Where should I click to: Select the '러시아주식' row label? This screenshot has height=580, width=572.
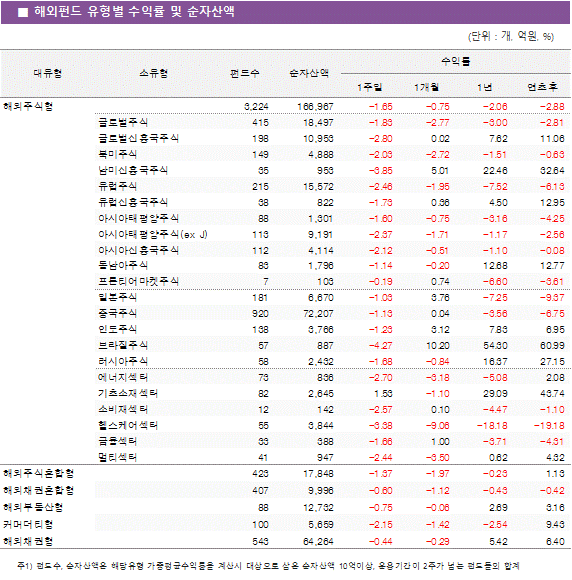[123, 361]
